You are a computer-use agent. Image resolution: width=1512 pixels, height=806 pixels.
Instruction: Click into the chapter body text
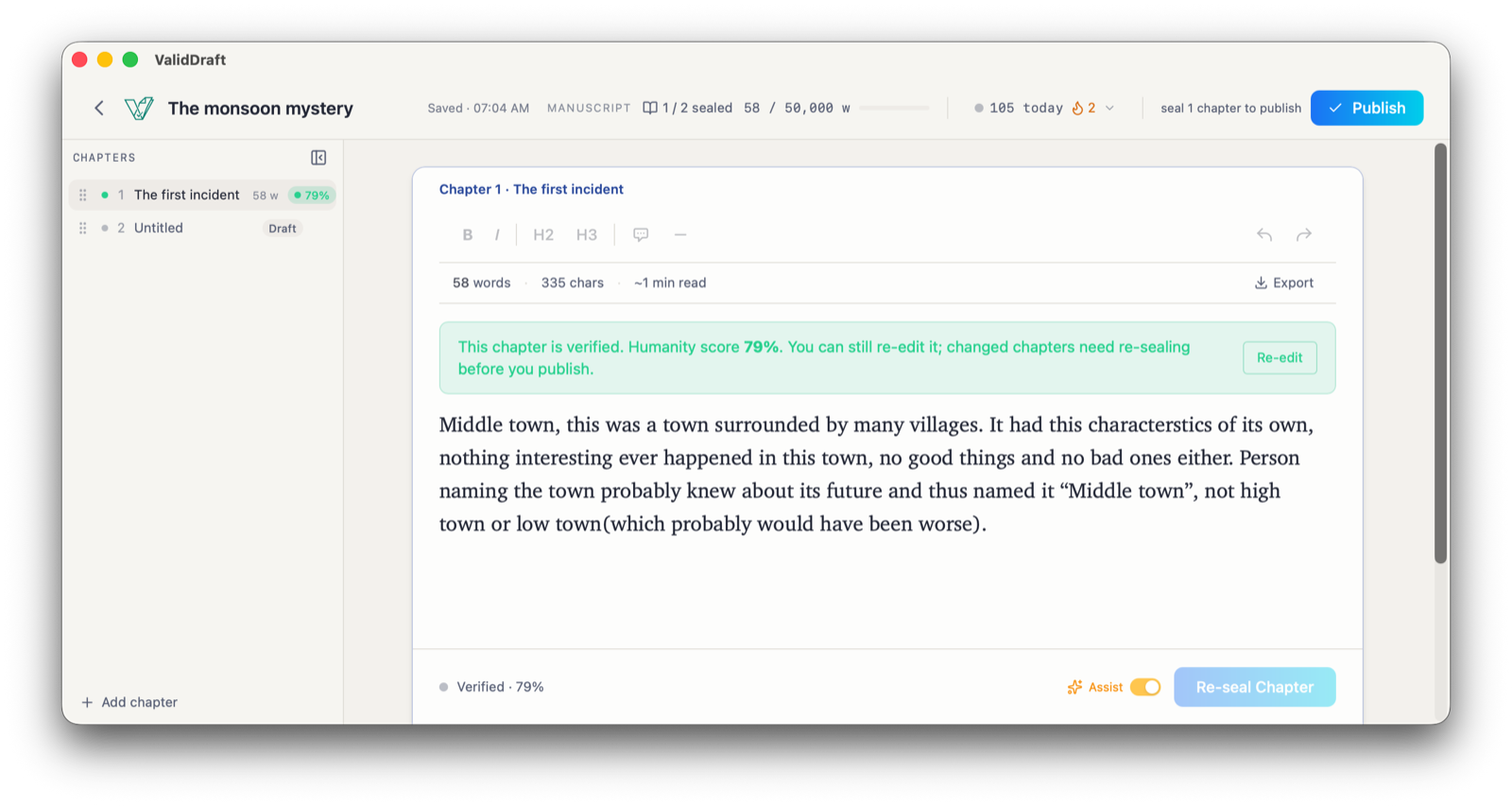click(876, 474)
